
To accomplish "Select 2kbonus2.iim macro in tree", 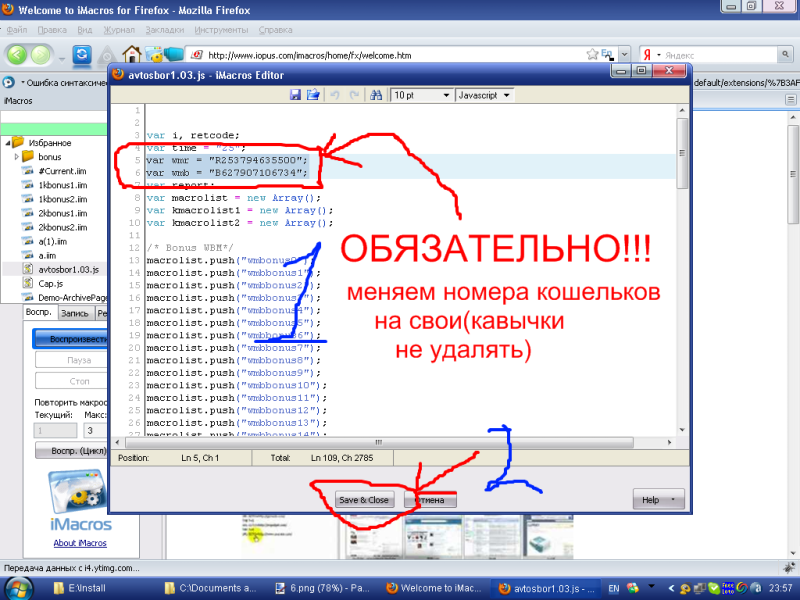I will click(63, 227).
